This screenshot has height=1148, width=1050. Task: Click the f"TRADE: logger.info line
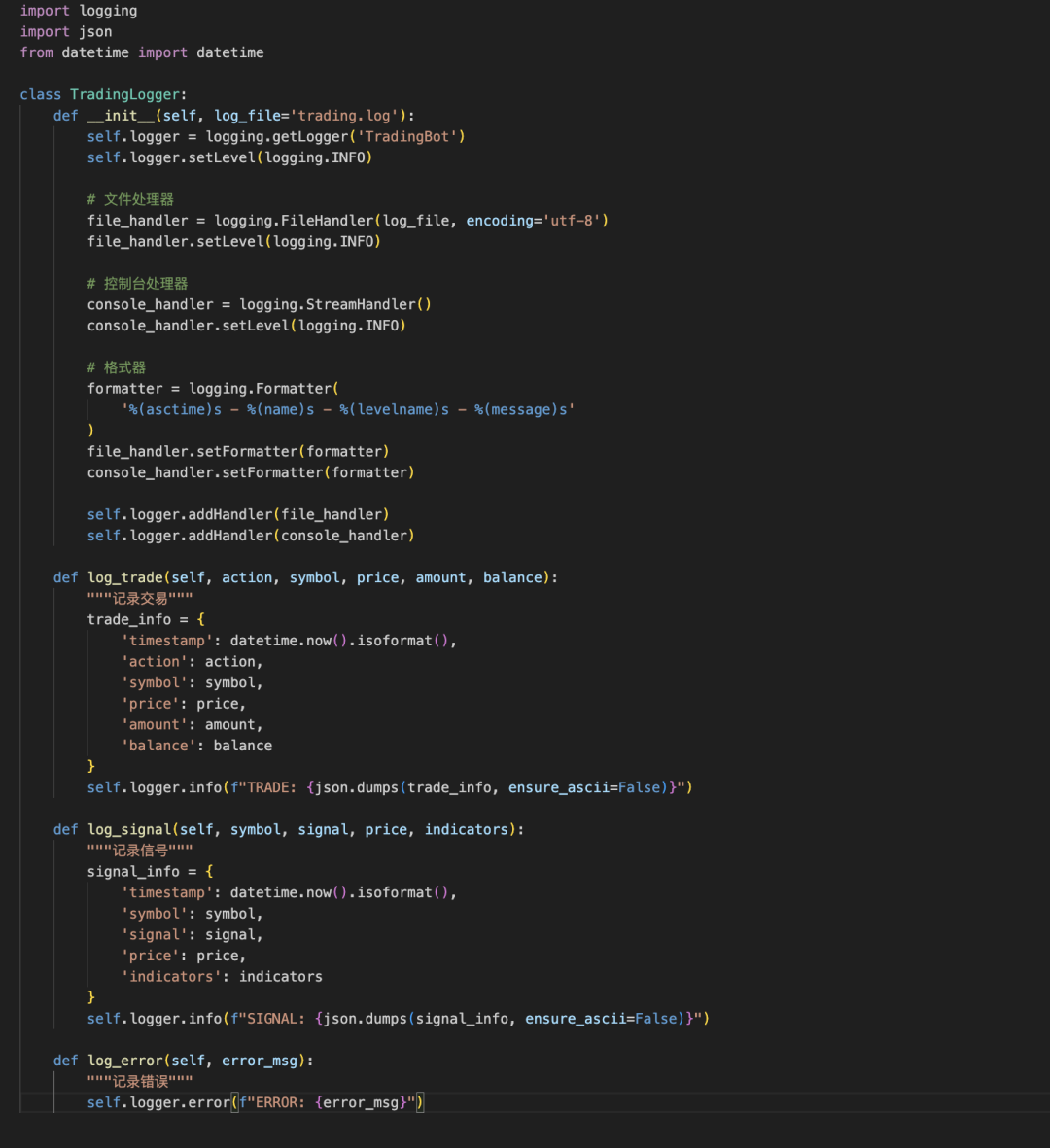point(390,787)
